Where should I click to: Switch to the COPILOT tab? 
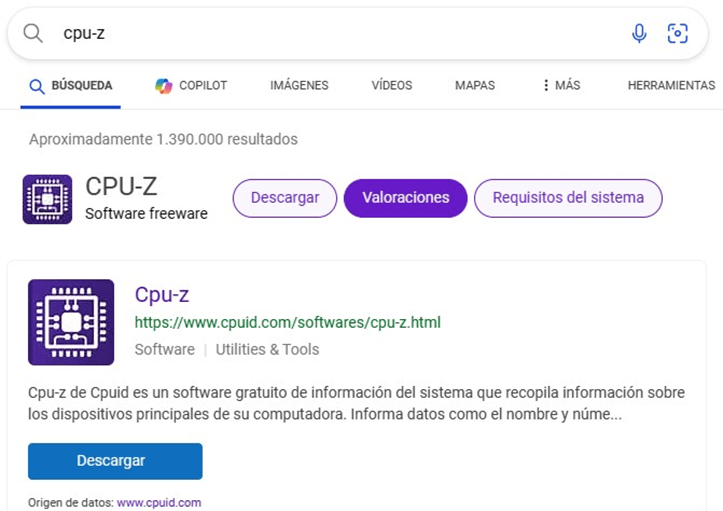coord(191,86)
